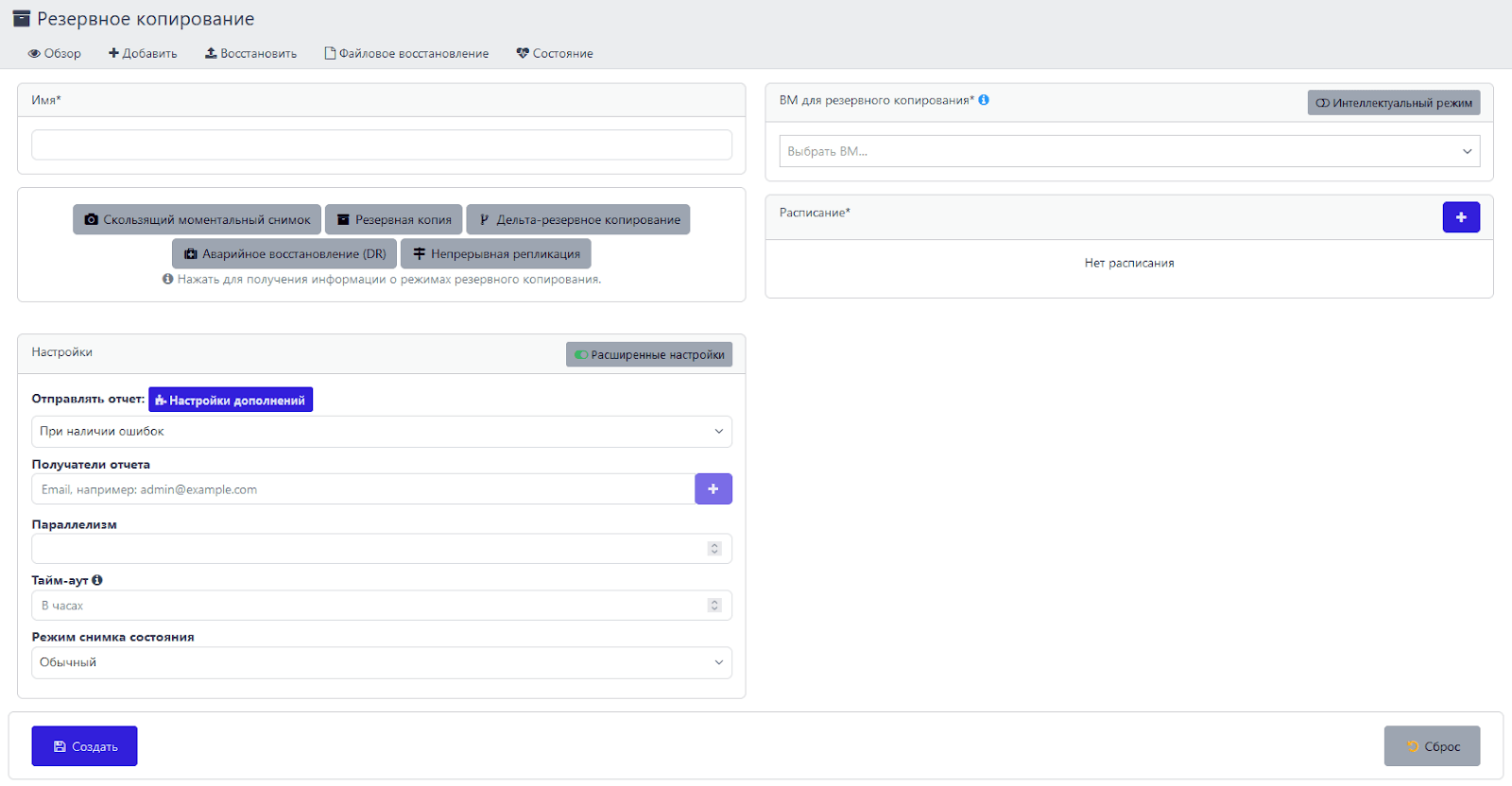Click info icon beside ВМ для резервного копирования
Image resolution: width=1512 pixels, height=786 pixels.
pos(984,100)
